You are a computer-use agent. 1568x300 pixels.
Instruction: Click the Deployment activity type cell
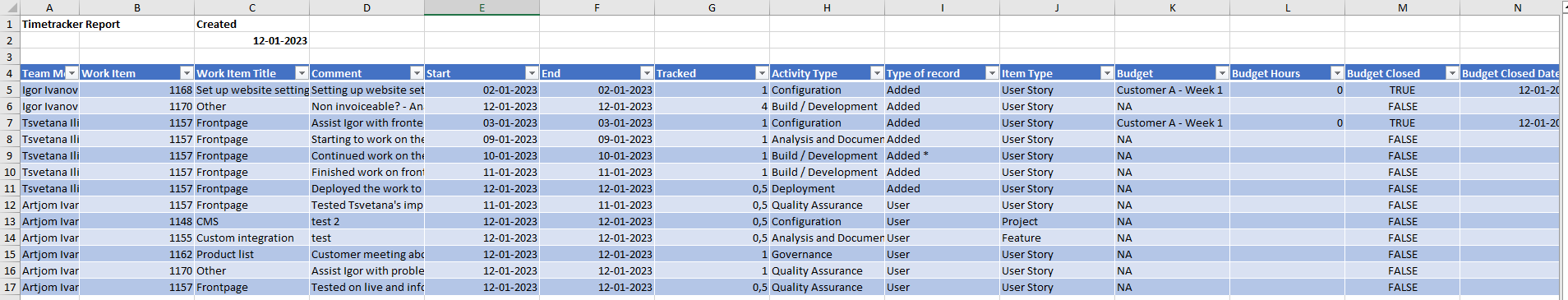827,188
